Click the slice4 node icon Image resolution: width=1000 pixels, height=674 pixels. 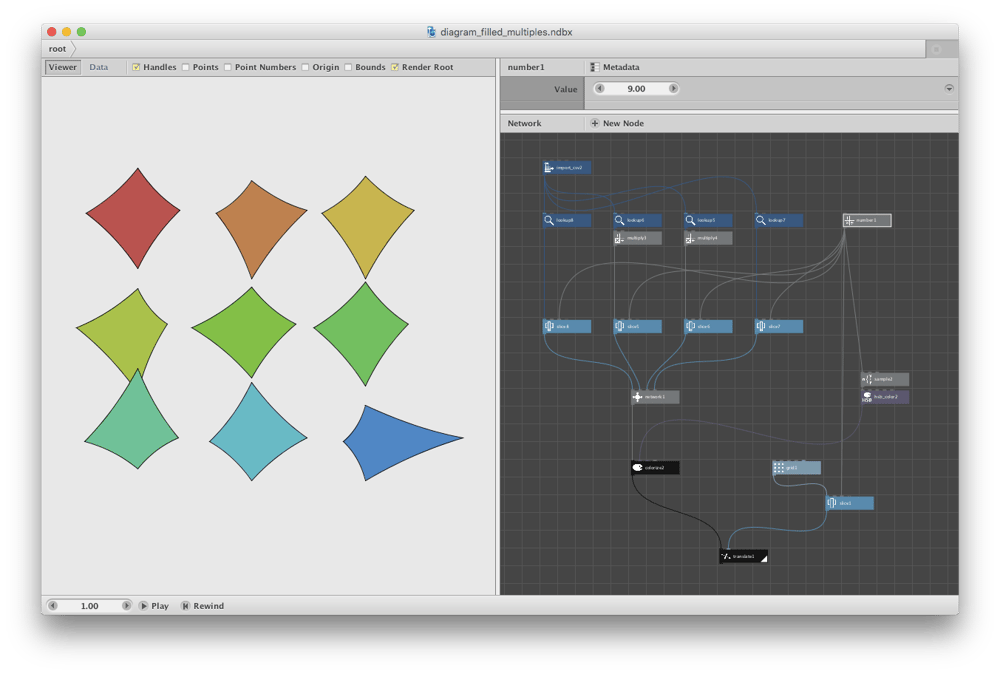(x=548, y=326)
